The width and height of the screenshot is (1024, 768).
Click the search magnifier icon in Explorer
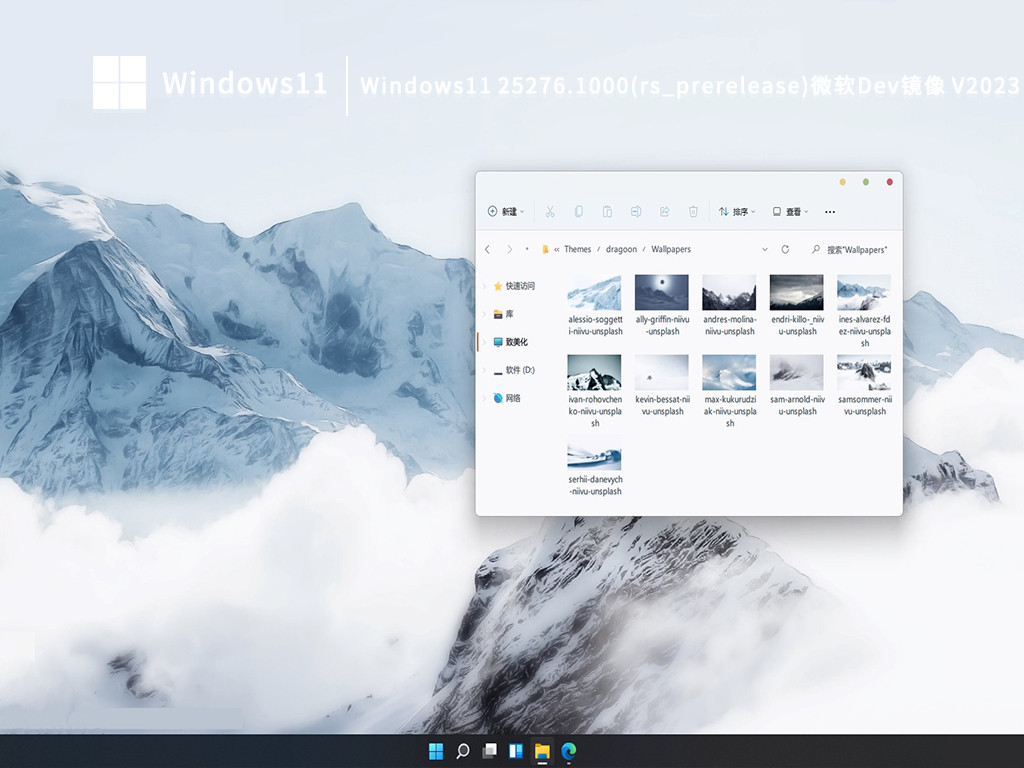coord(816,248)
